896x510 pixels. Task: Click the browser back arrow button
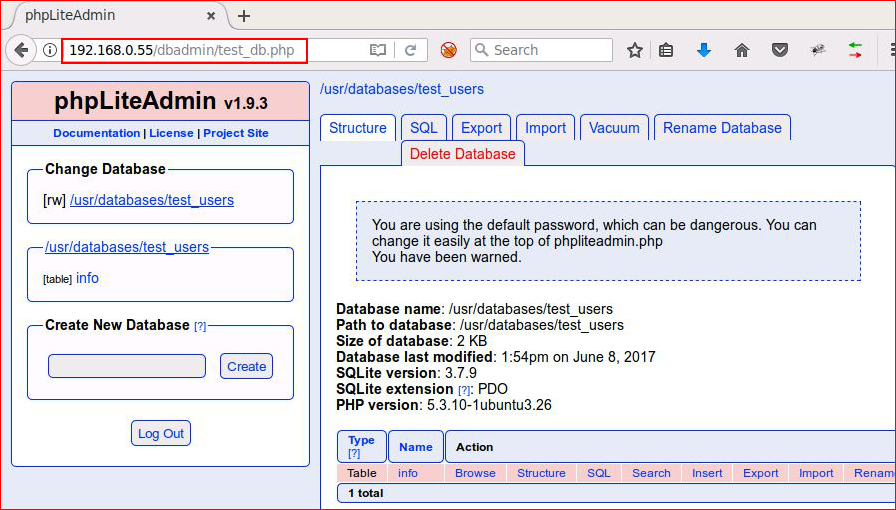tap(21, 50)
